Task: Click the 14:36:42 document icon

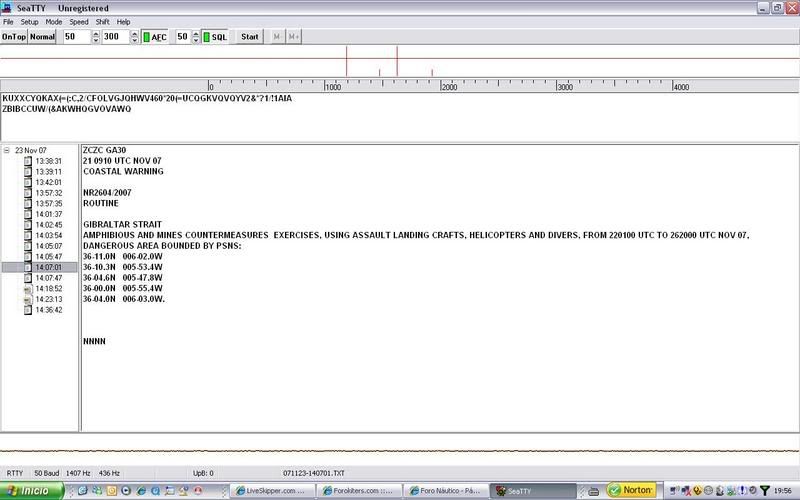Action: pyautogui.click(x=28, y=311)
